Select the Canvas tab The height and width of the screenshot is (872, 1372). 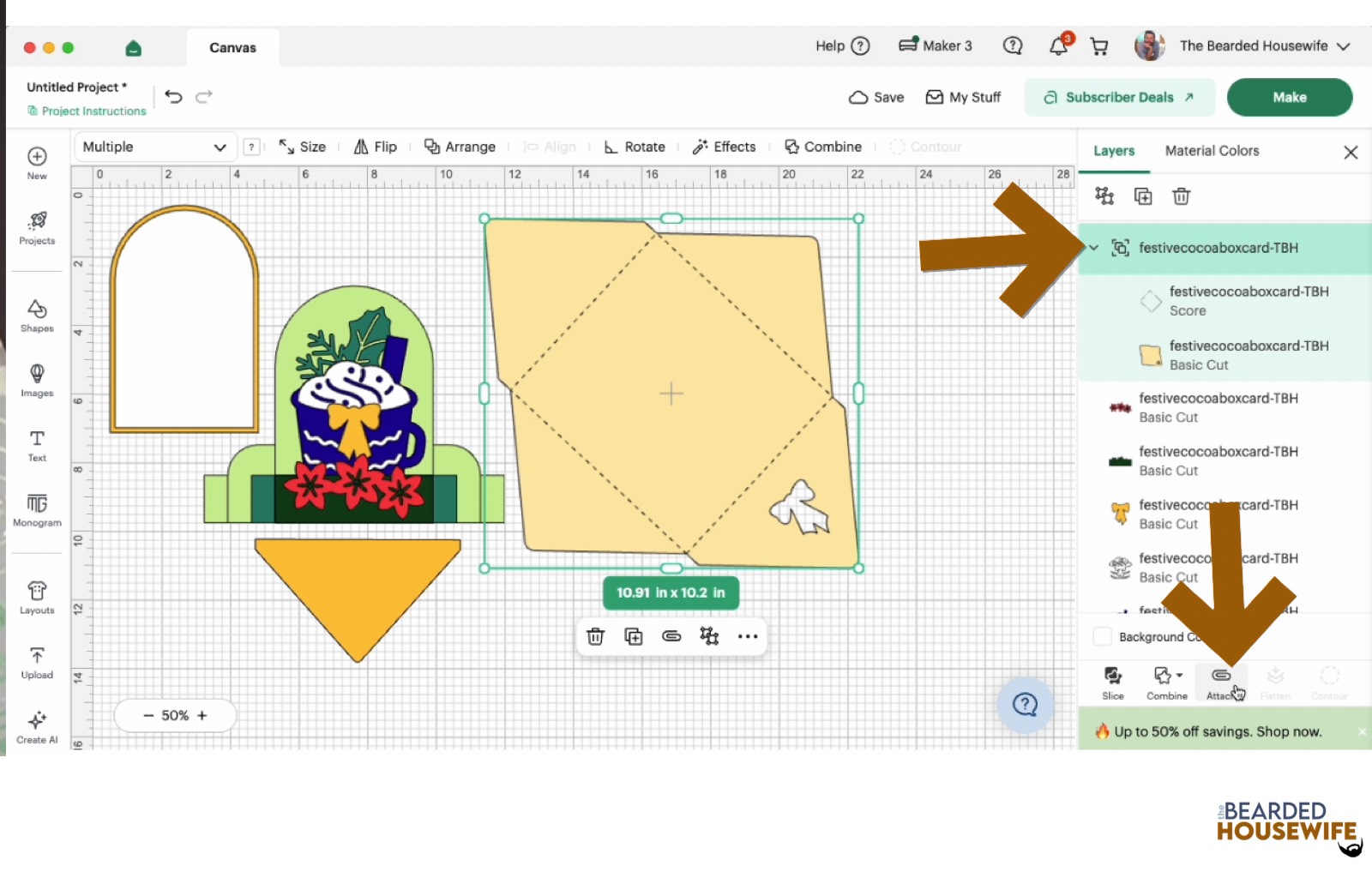232,48
